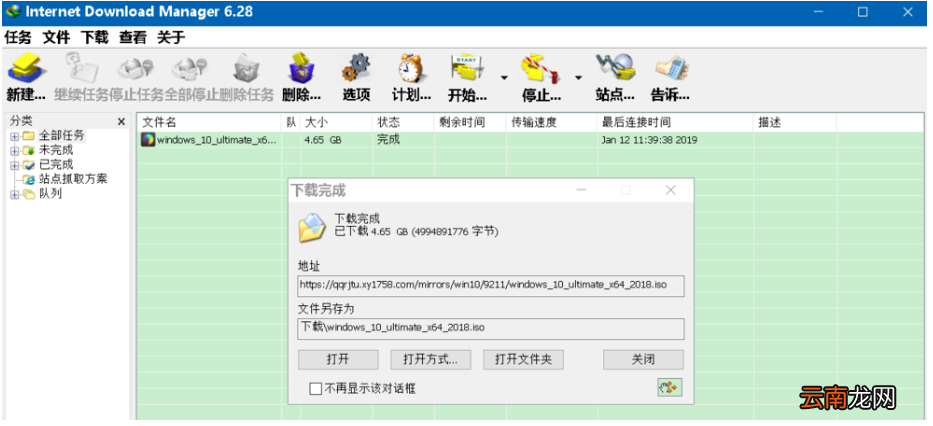This screenshot has height=426, width=933.
Task: Open the scheduler 计划... clock icon
Action: pyautogui.click(x=411, y=68)
